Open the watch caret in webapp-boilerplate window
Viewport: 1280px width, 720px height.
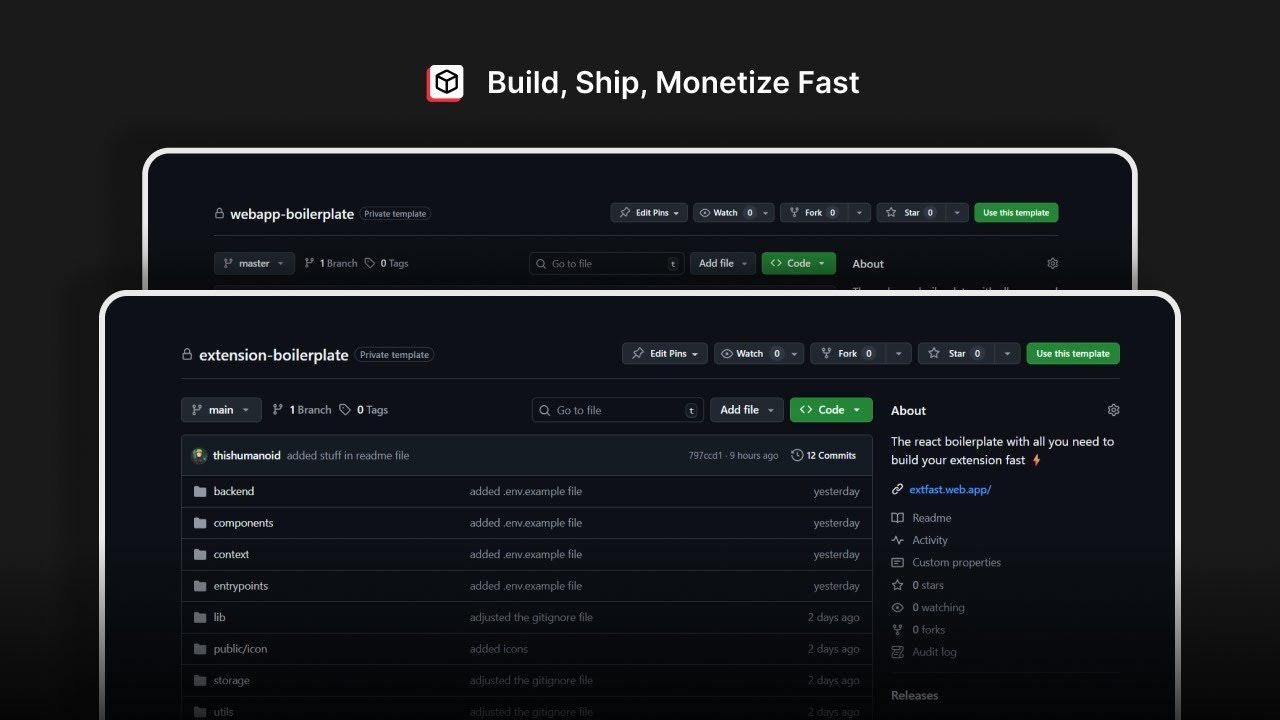(767, 213)
